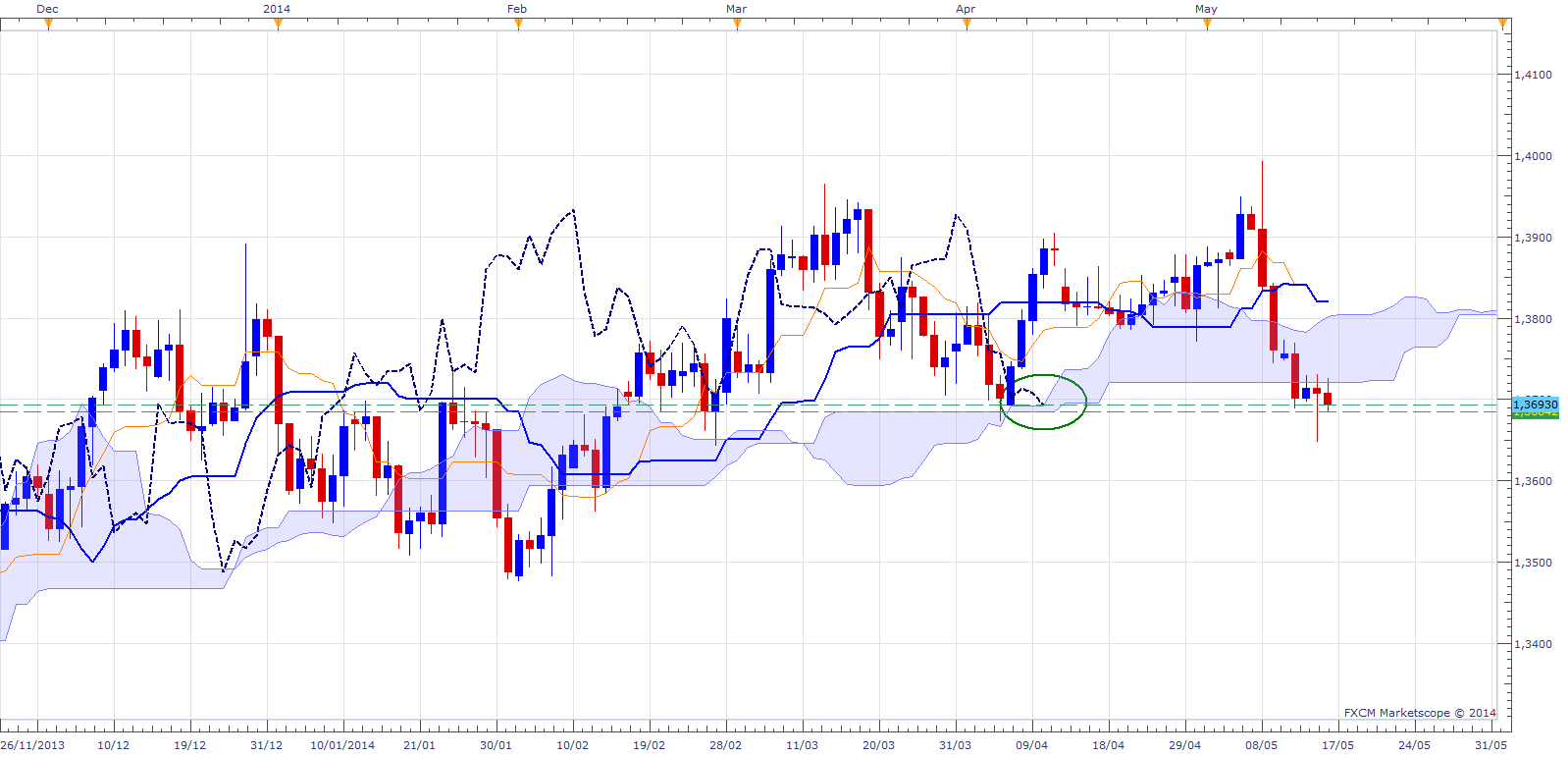This screenshot has width=1568, height=757.
Task: Click the orange triangle marker at chart's right end
Action: tap(1502, 25)
